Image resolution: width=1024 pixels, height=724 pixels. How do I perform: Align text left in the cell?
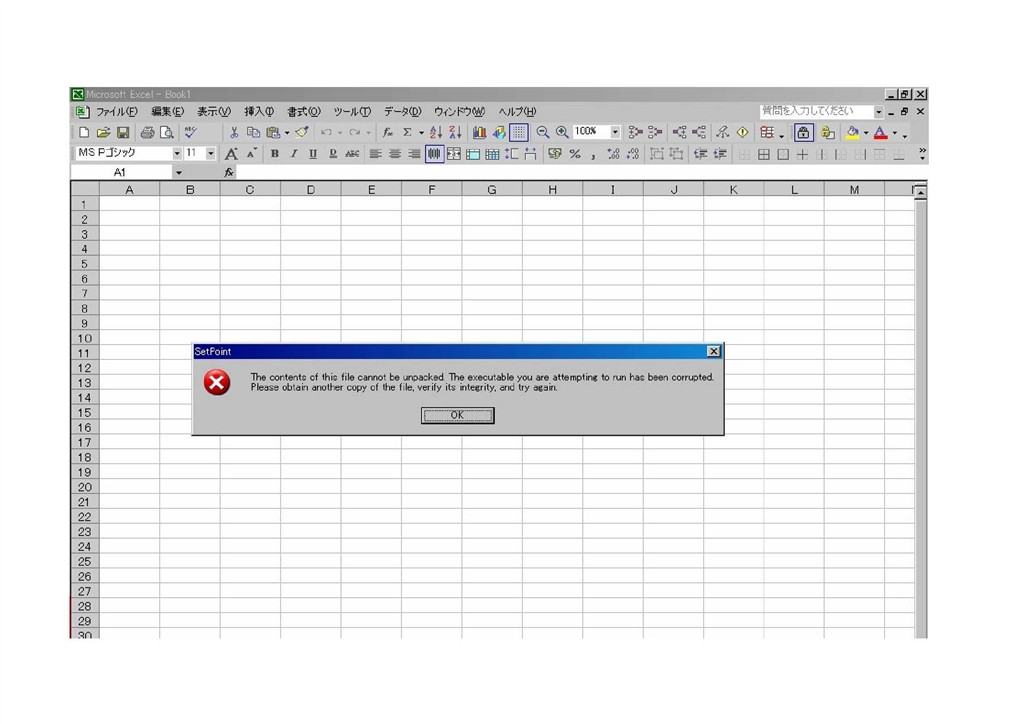tap(376, 154)
